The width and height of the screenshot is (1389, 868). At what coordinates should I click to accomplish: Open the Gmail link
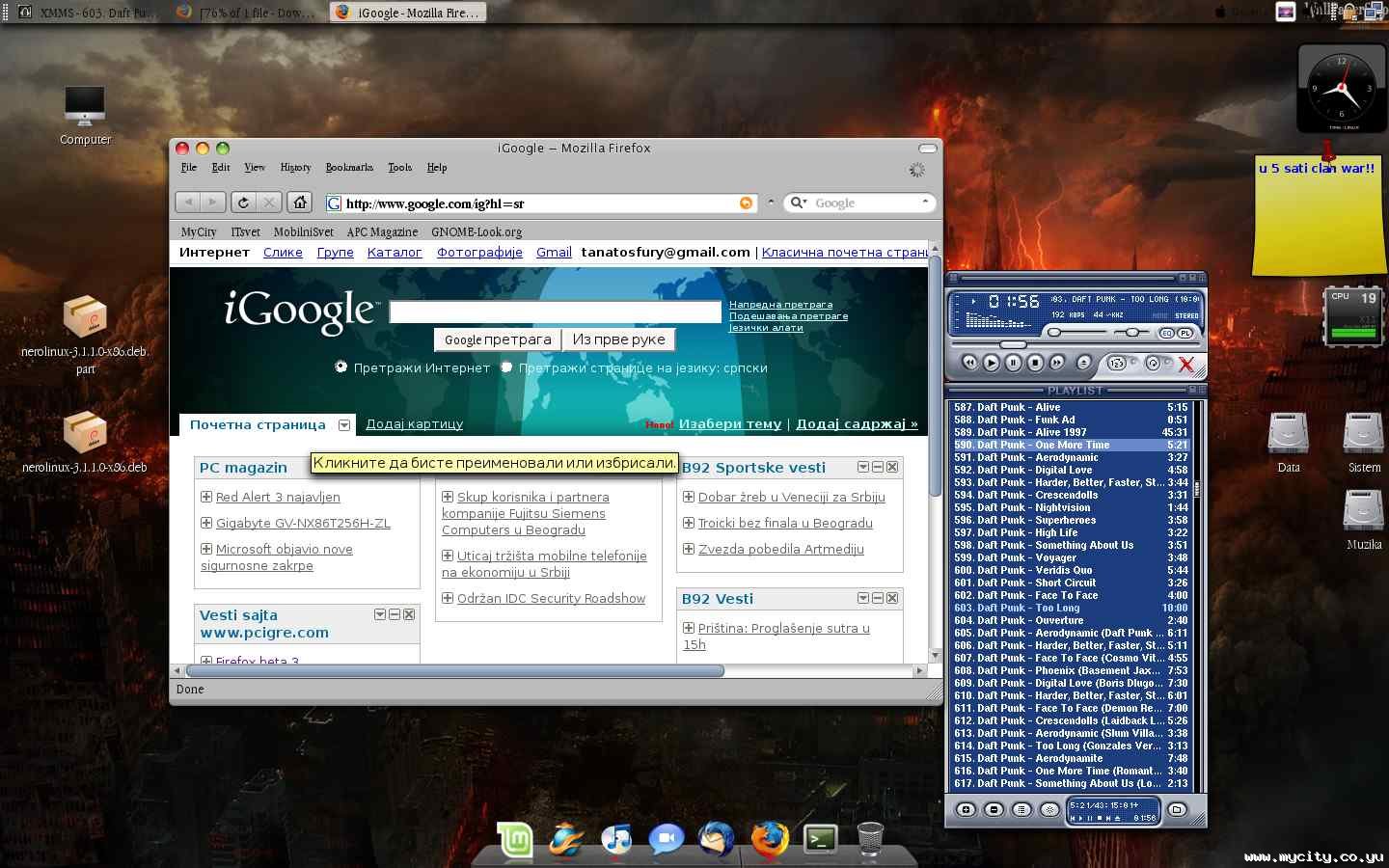tap(554, 252)
